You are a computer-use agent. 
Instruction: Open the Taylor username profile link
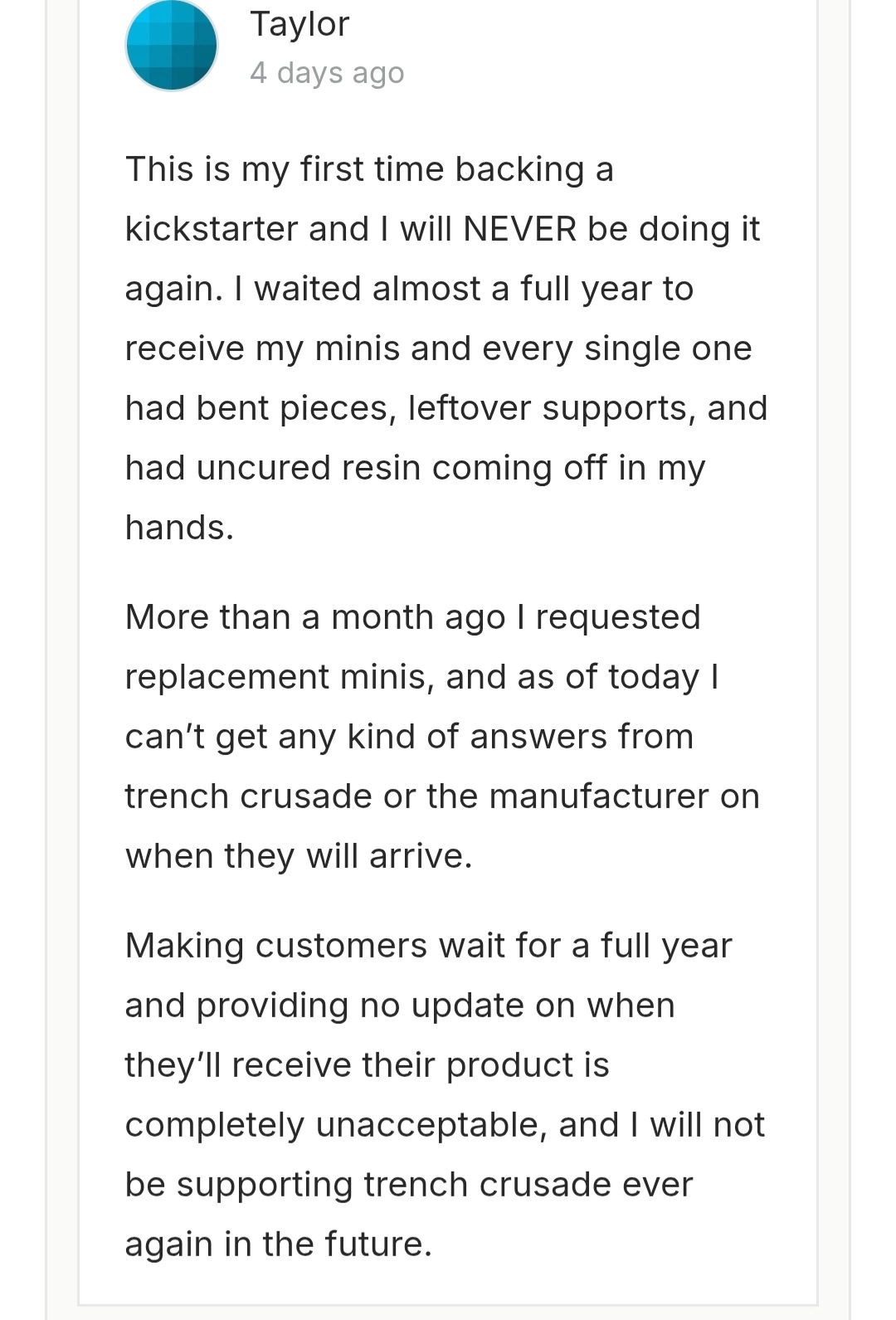click(x=299, y=24)
